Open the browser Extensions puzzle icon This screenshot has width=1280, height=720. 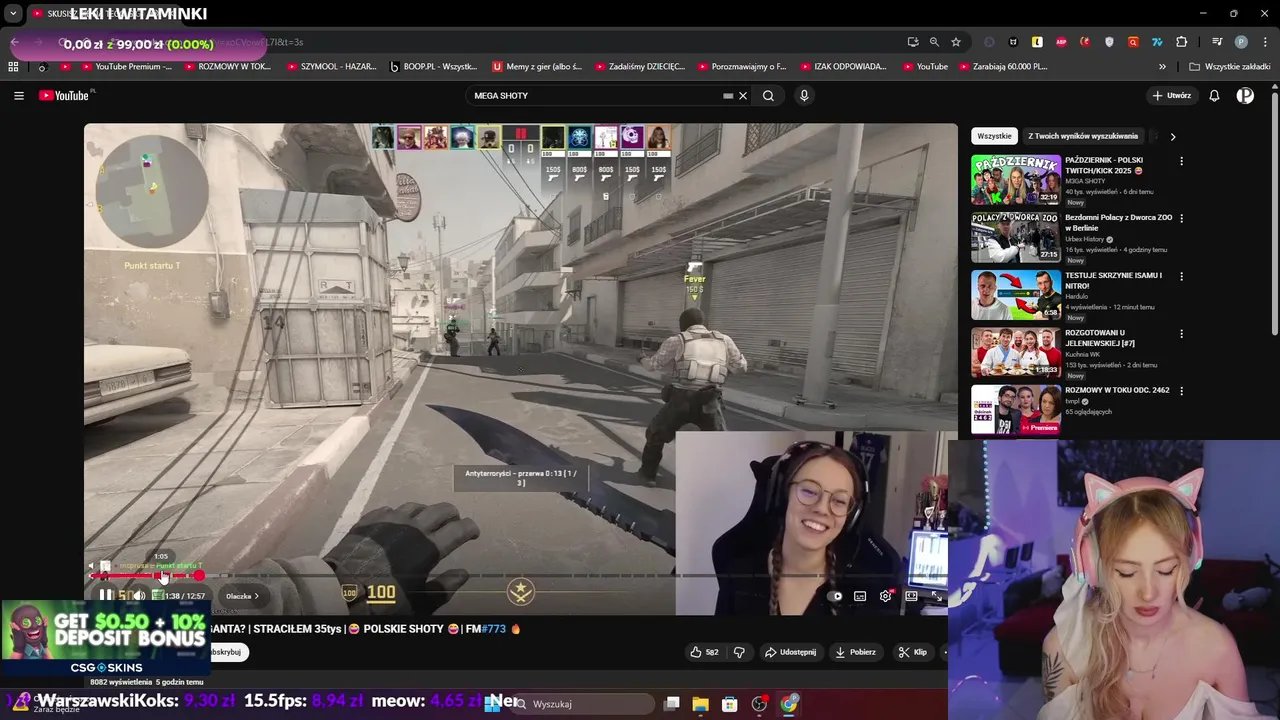tap(1182, 42)
